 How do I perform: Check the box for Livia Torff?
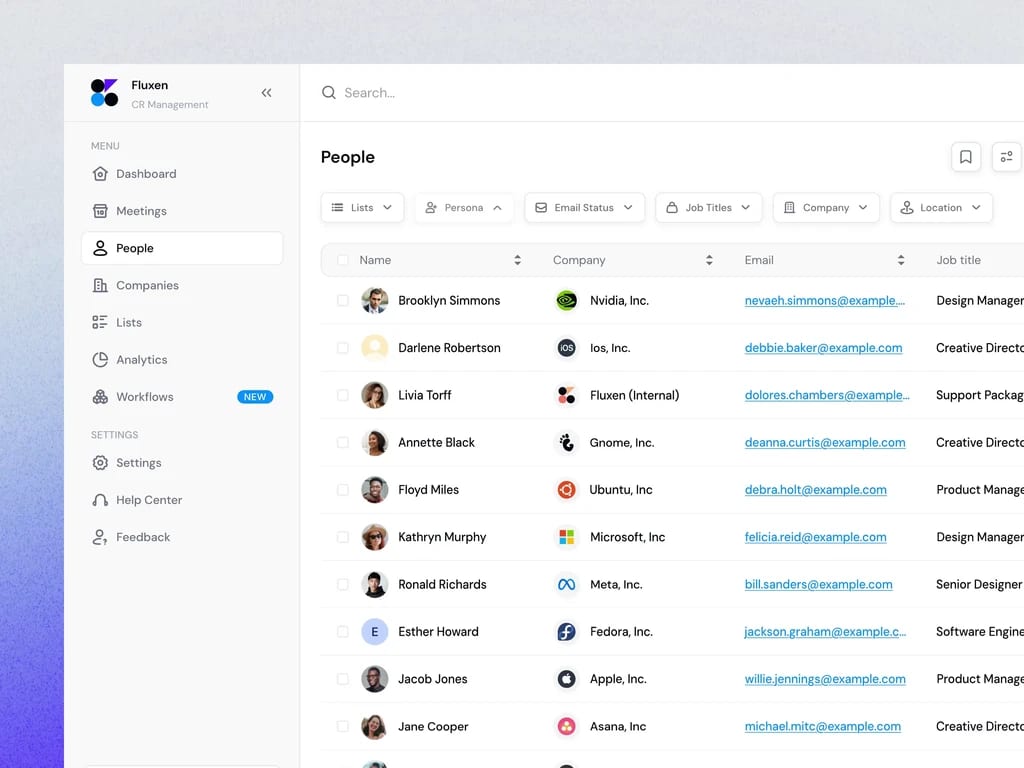point(342,395)
